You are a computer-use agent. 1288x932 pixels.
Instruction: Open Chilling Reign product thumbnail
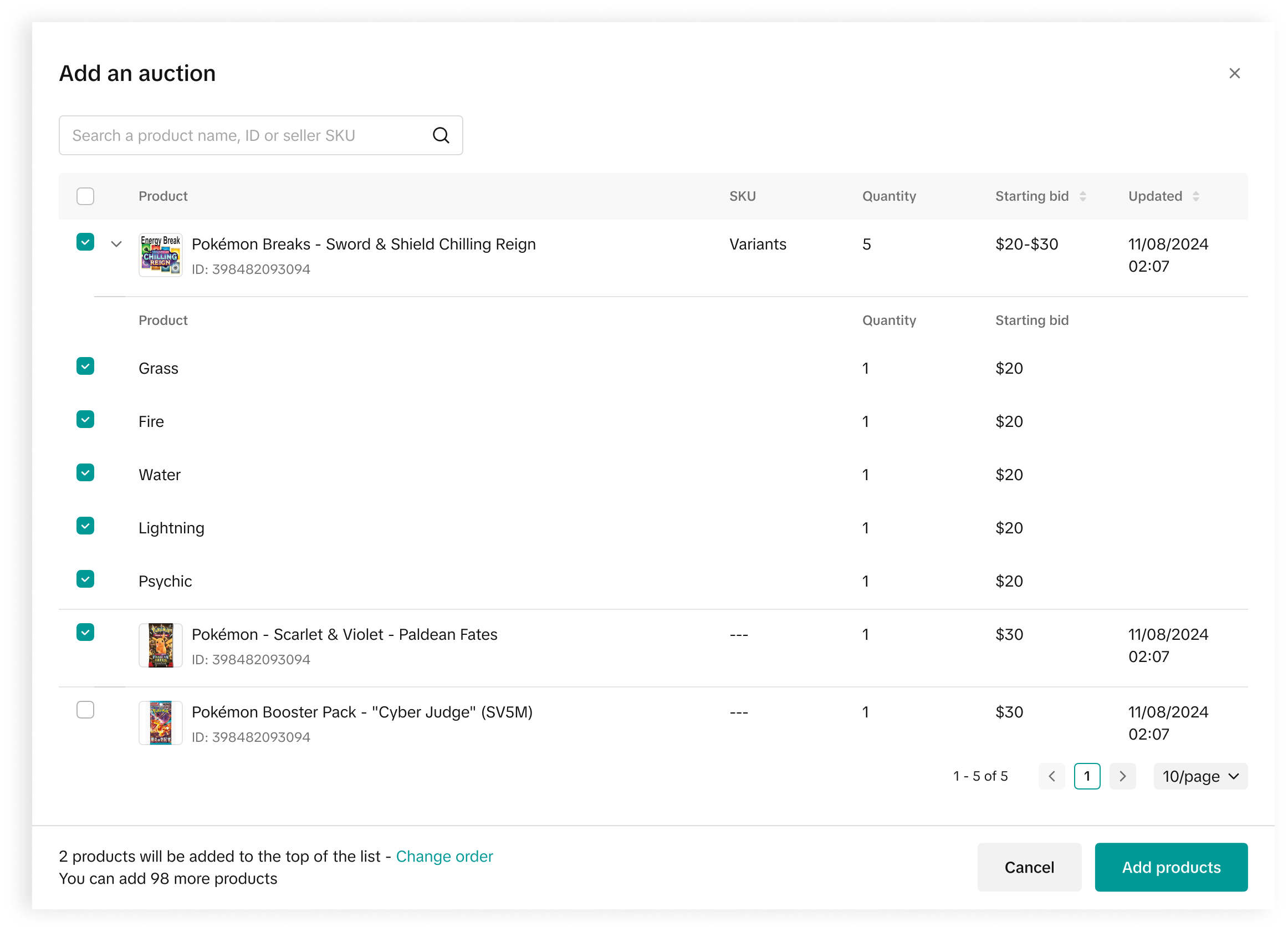click(x=161, y=255)
